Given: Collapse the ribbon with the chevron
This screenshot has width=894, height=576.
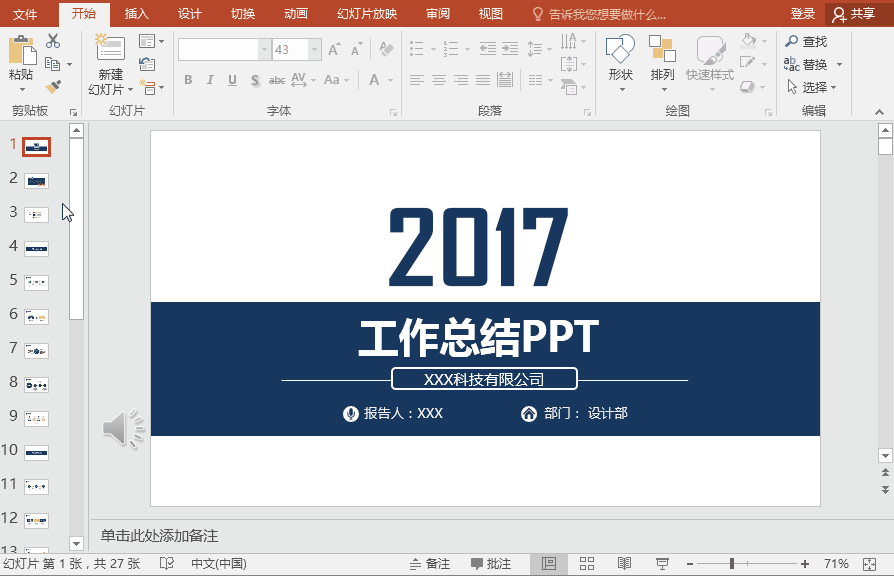Looking at the screenshot, I should click(879, 112).
